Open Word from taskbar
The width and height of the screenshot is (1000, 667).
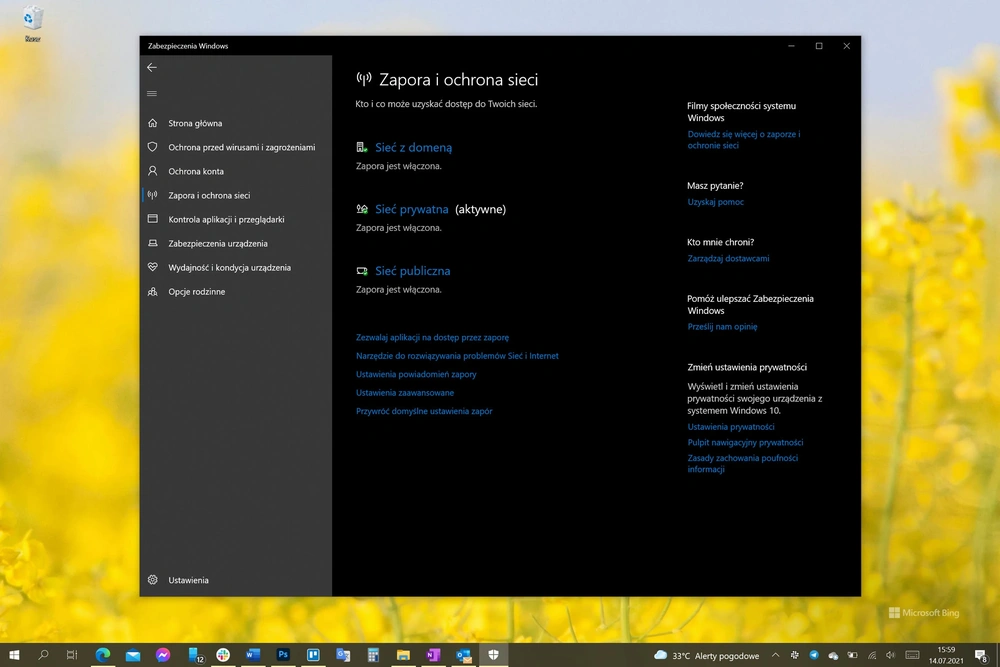(253, 655)
